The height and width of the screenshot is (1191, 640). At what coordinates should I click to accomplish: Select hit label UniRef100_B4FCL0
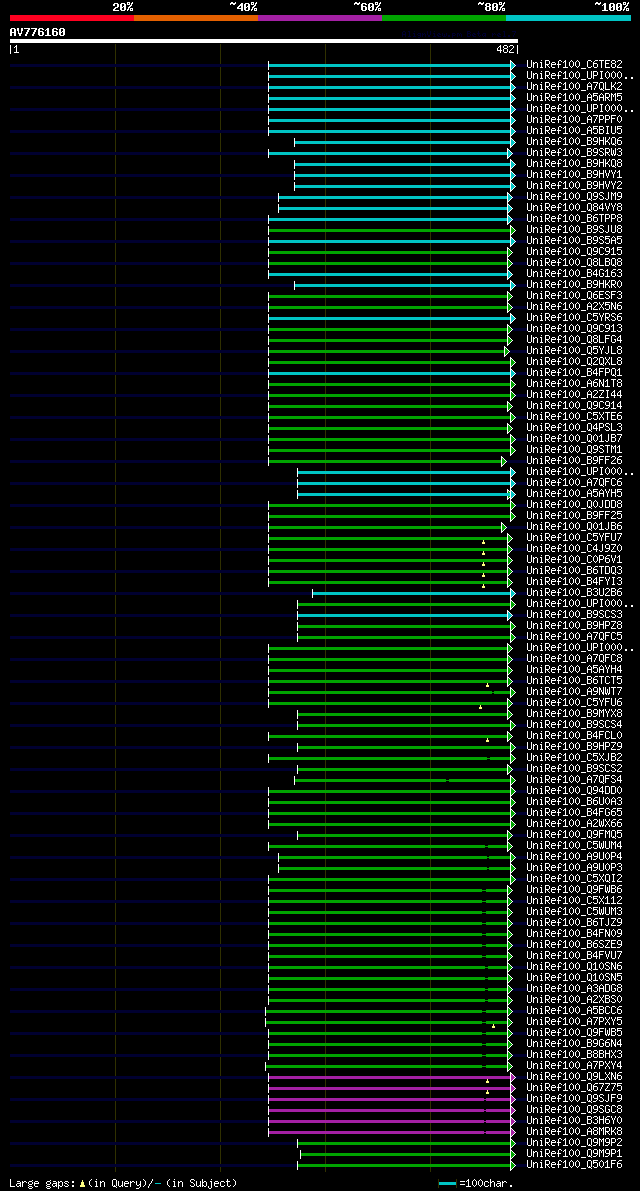click(574, 737)
